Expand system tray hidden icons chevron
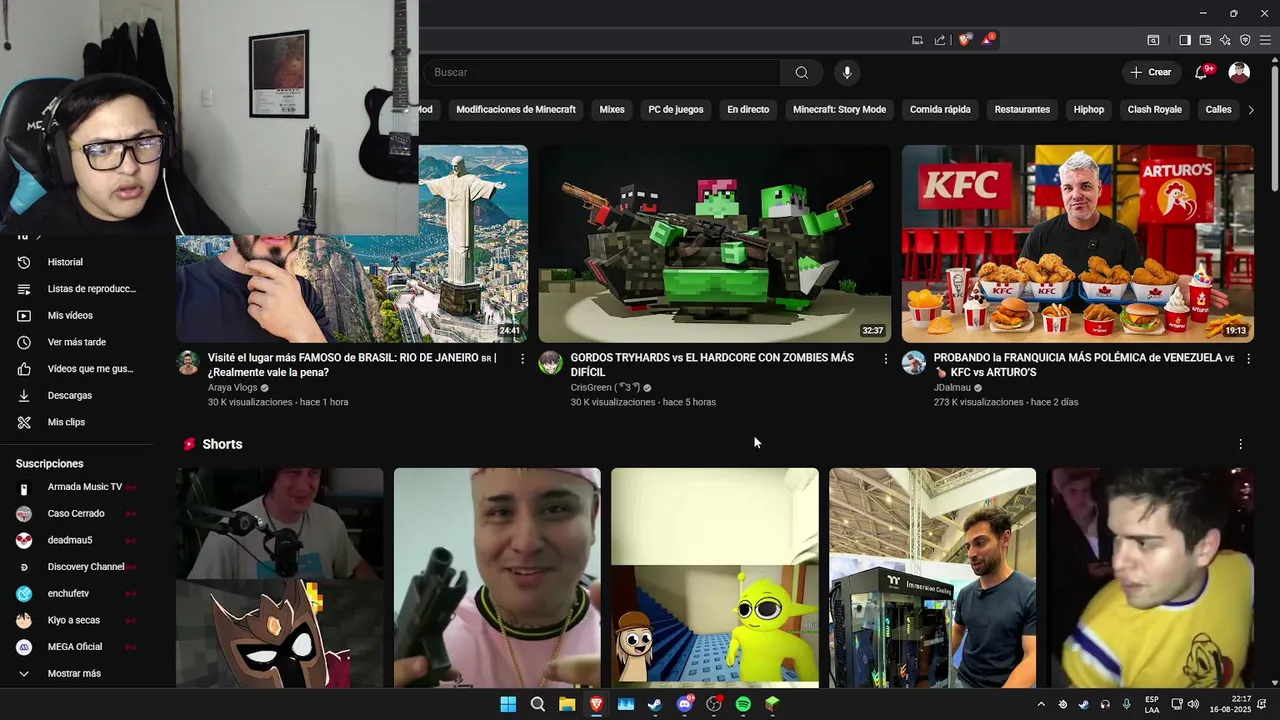Screen dimensions: 1280x720 point(1041,704)
